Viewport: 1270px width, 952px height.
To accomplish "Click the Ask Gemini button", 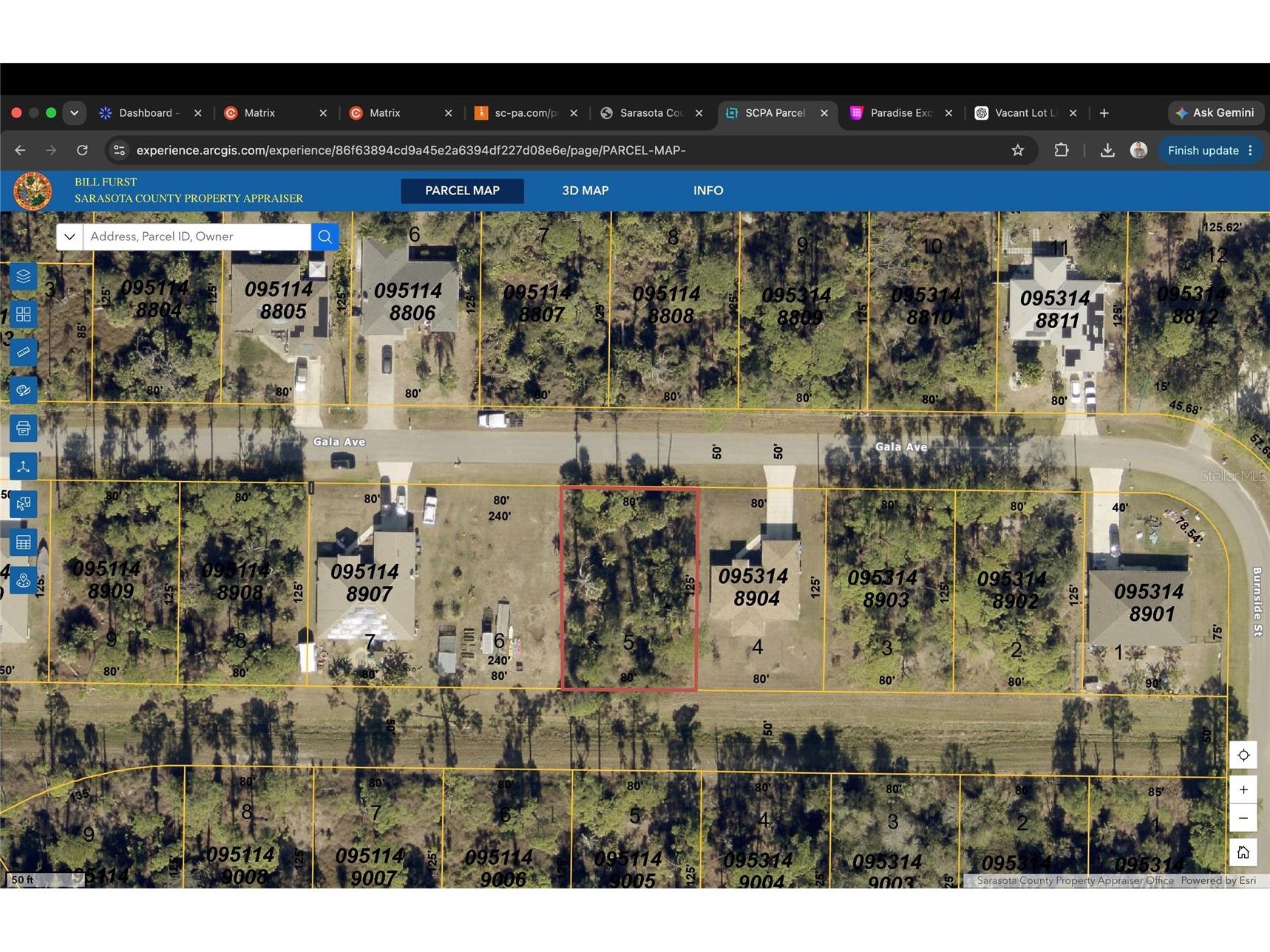I will coord(1215,113).
